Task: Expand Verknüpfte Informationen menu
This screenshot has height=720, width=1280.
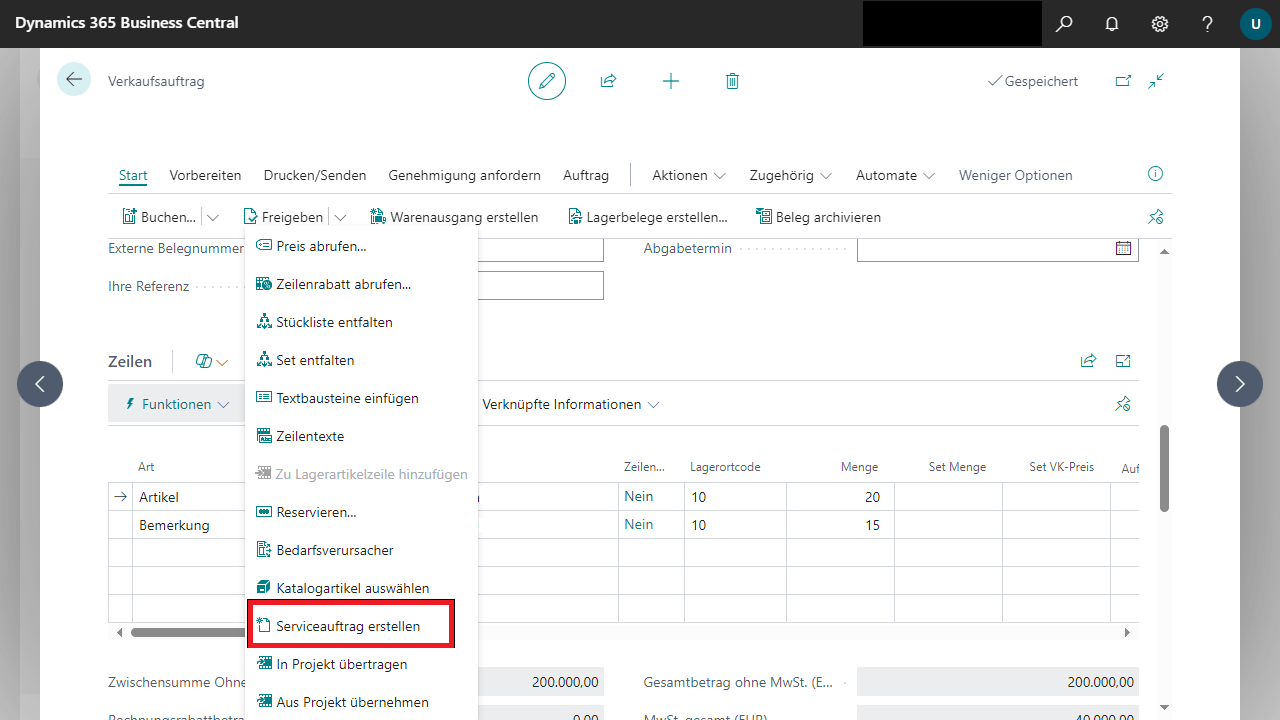Action: pos(570,404)
